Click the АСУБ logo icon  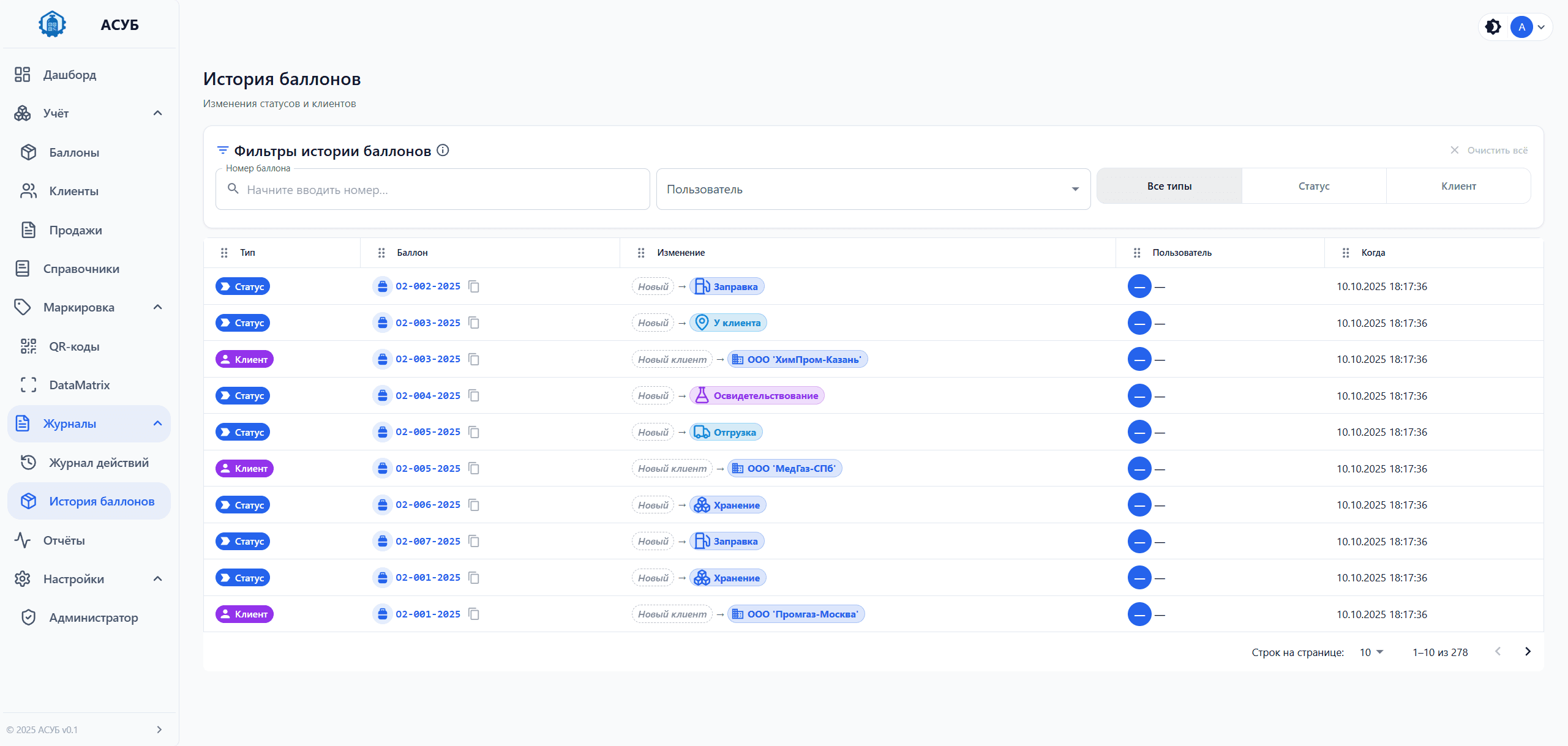tap(52, 24)
